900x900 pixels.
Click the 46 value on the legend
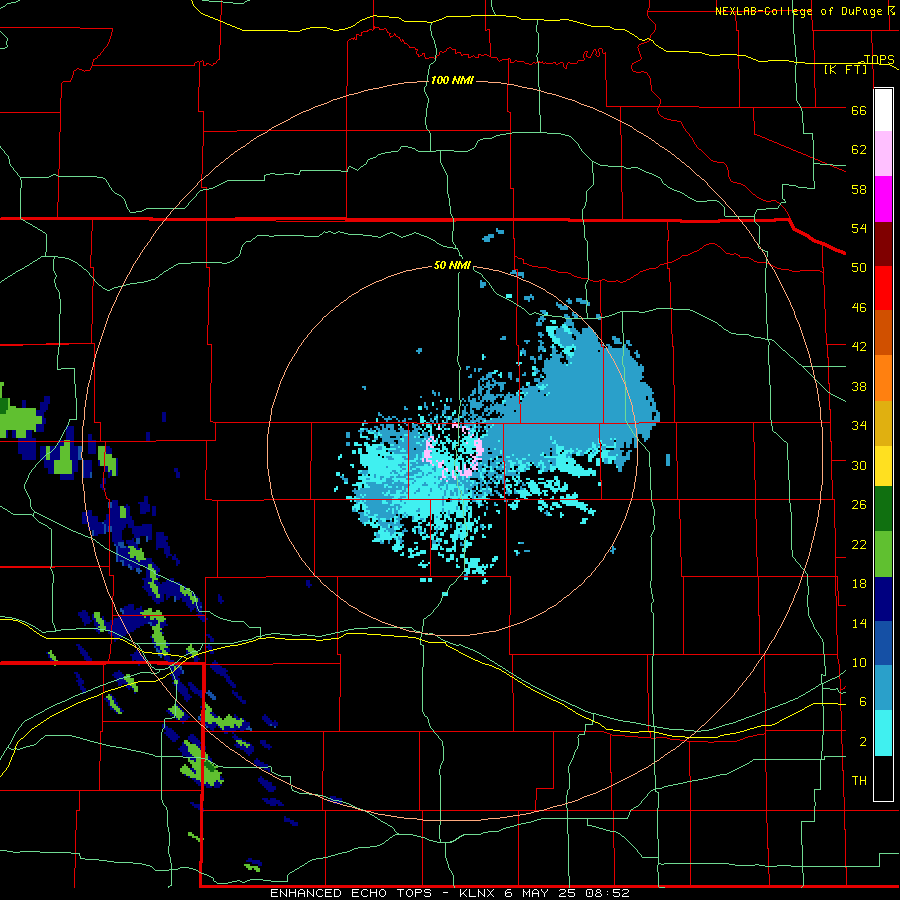(x=859, y=307)
